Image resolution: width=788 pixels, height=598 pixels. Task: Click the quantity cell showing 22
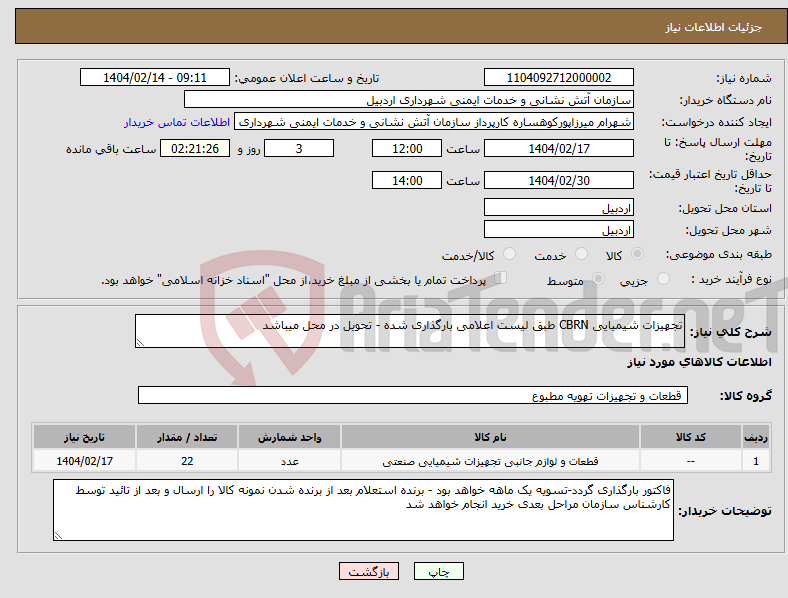pos(187,461)
